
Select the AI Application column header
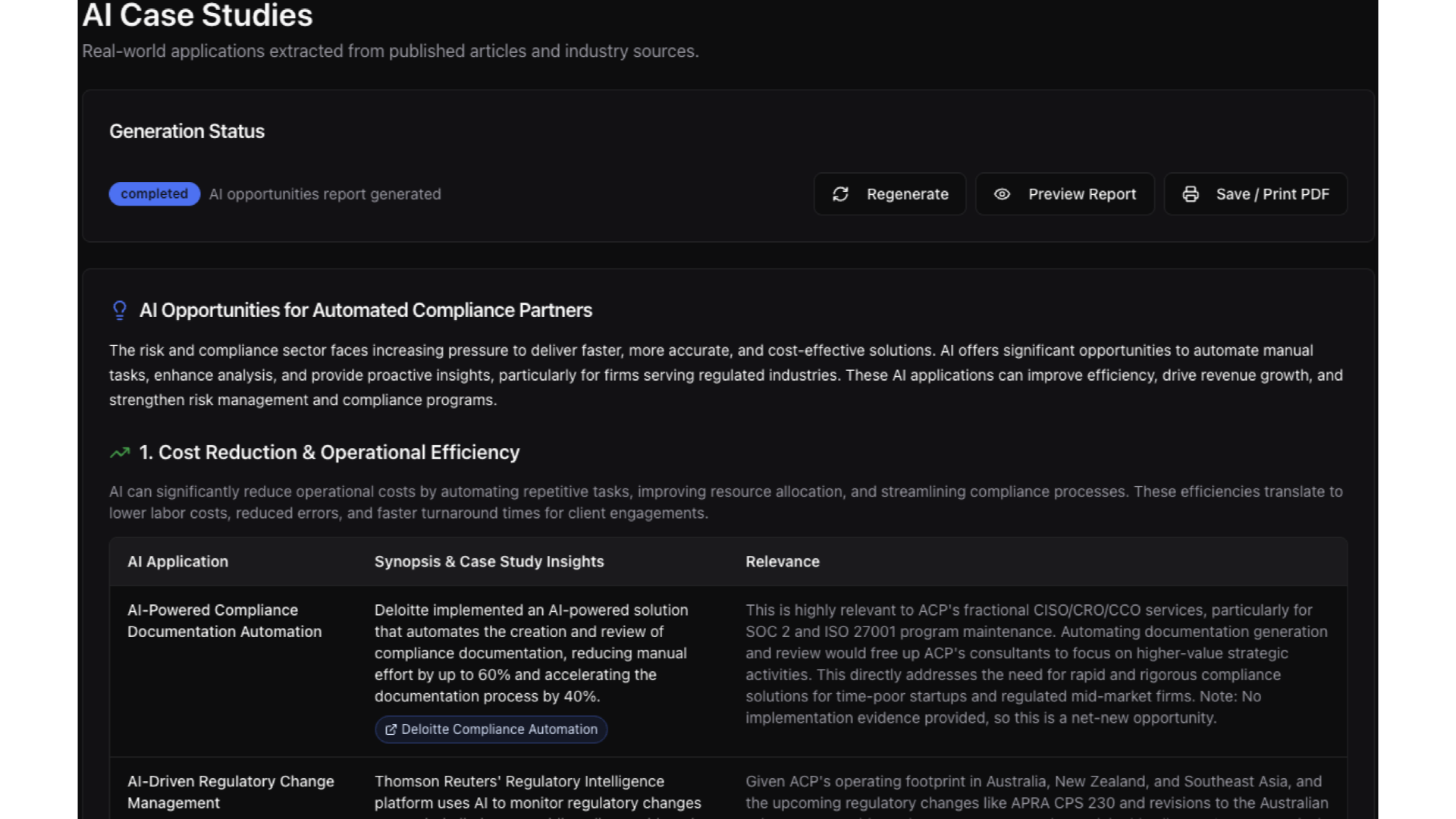coord(177,561)
